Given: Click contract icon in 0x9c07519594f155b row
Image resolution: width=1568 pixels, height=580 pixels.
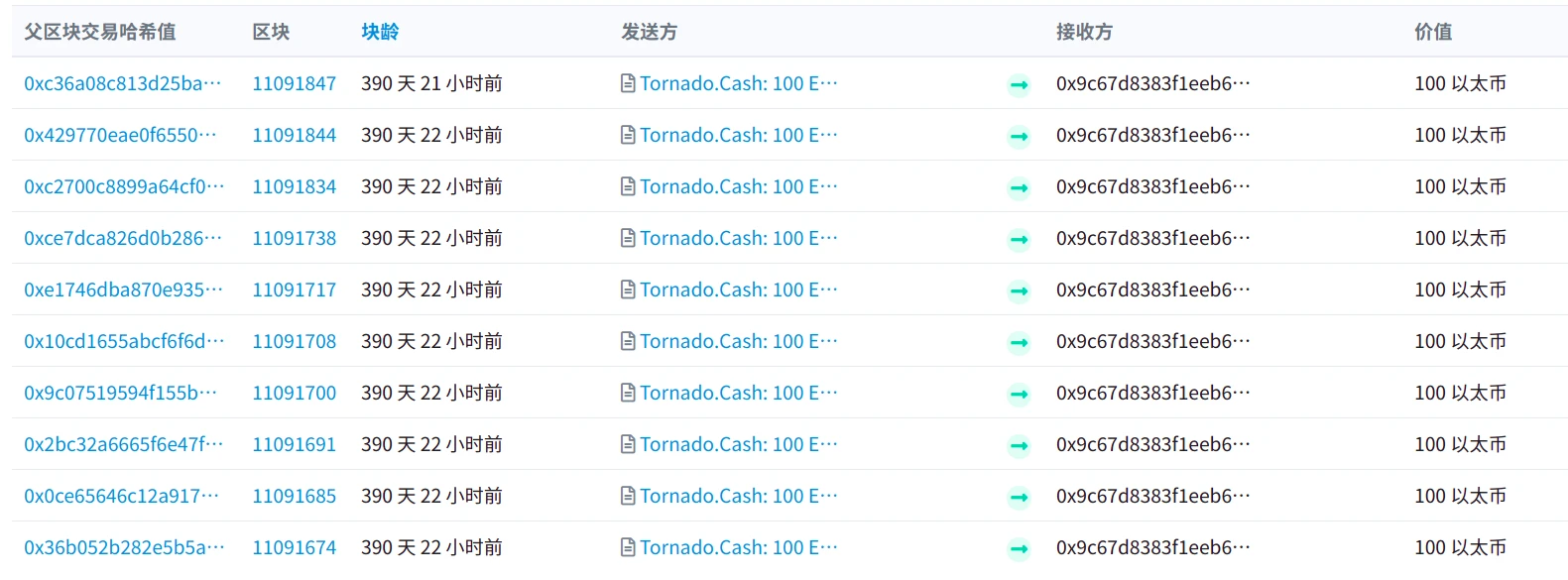Looking at the screenshot, I should click(628, 393).
